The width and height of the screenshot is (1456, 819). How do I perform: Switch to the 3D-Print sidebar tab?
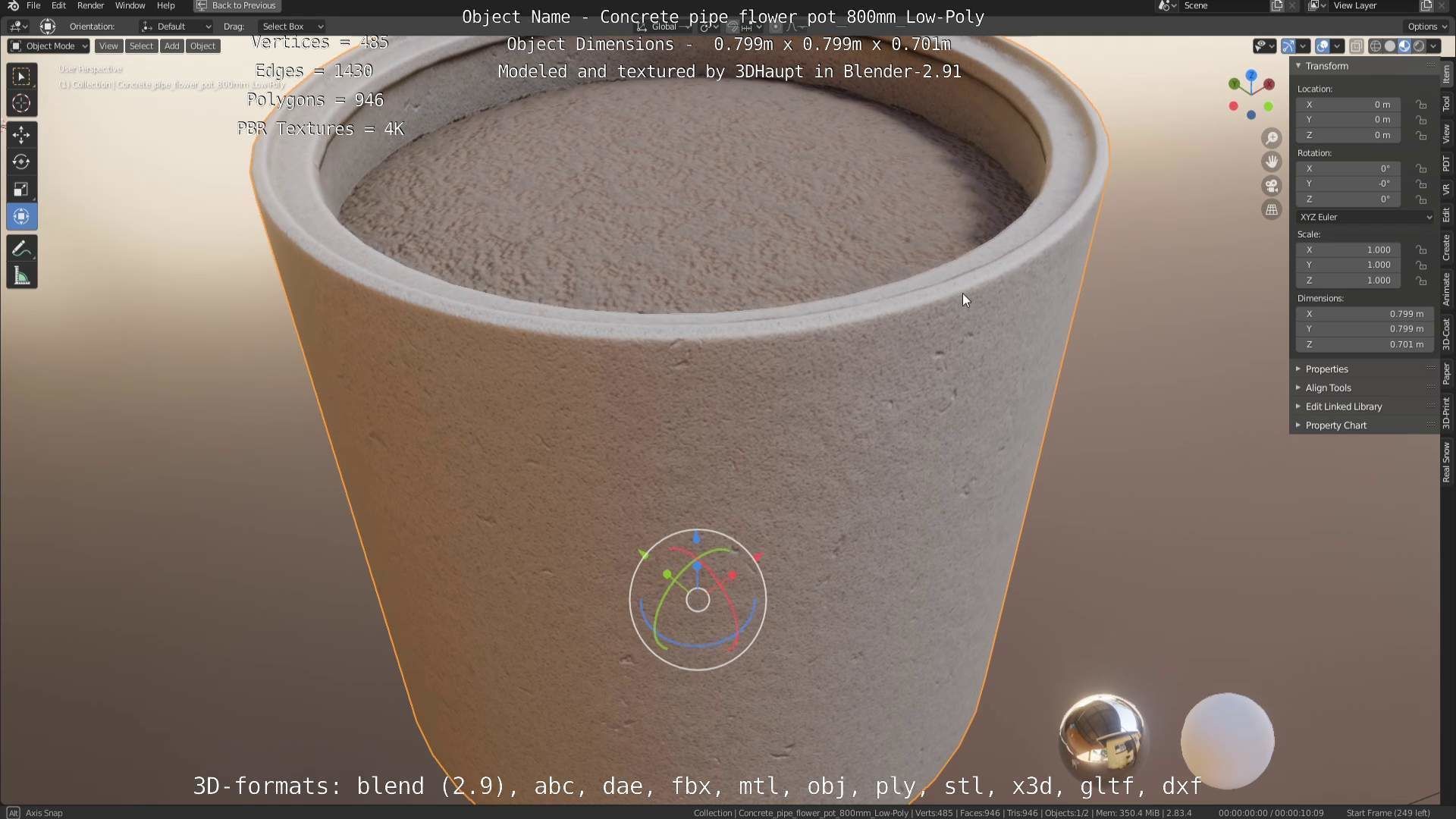[1447, 413]
